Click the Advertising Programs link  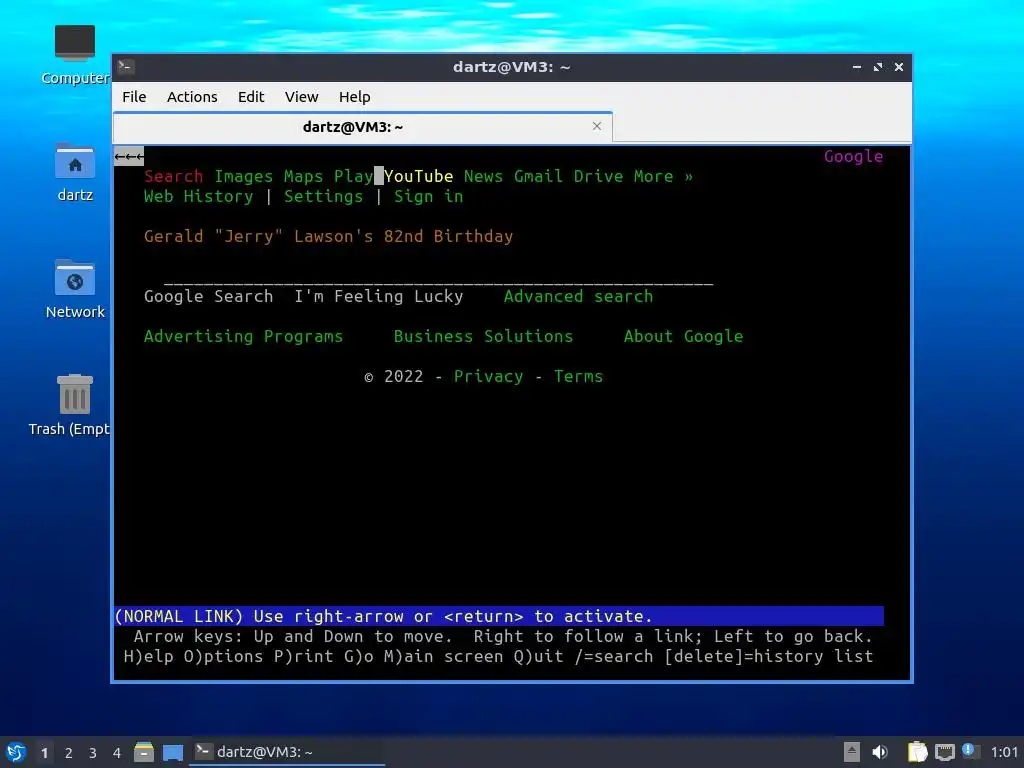click(x=244, y=336)
